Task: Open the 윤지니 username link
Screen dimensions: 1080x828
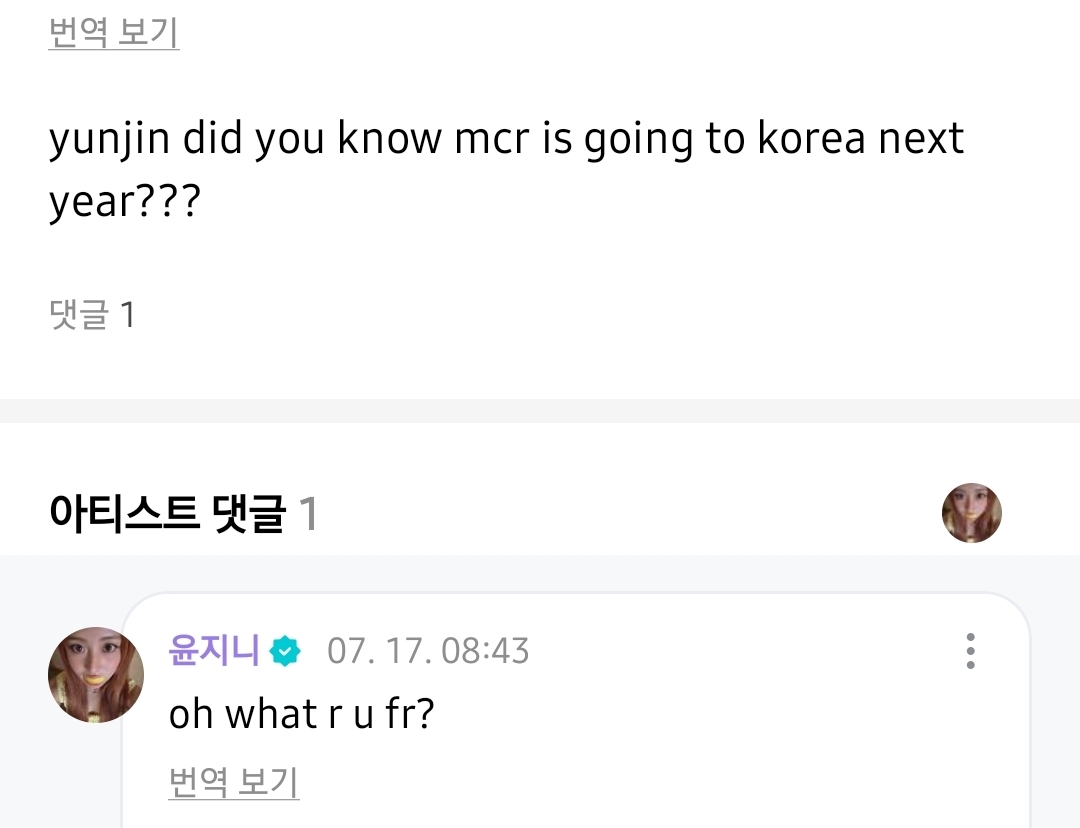Action: click(x=214, y=652)
